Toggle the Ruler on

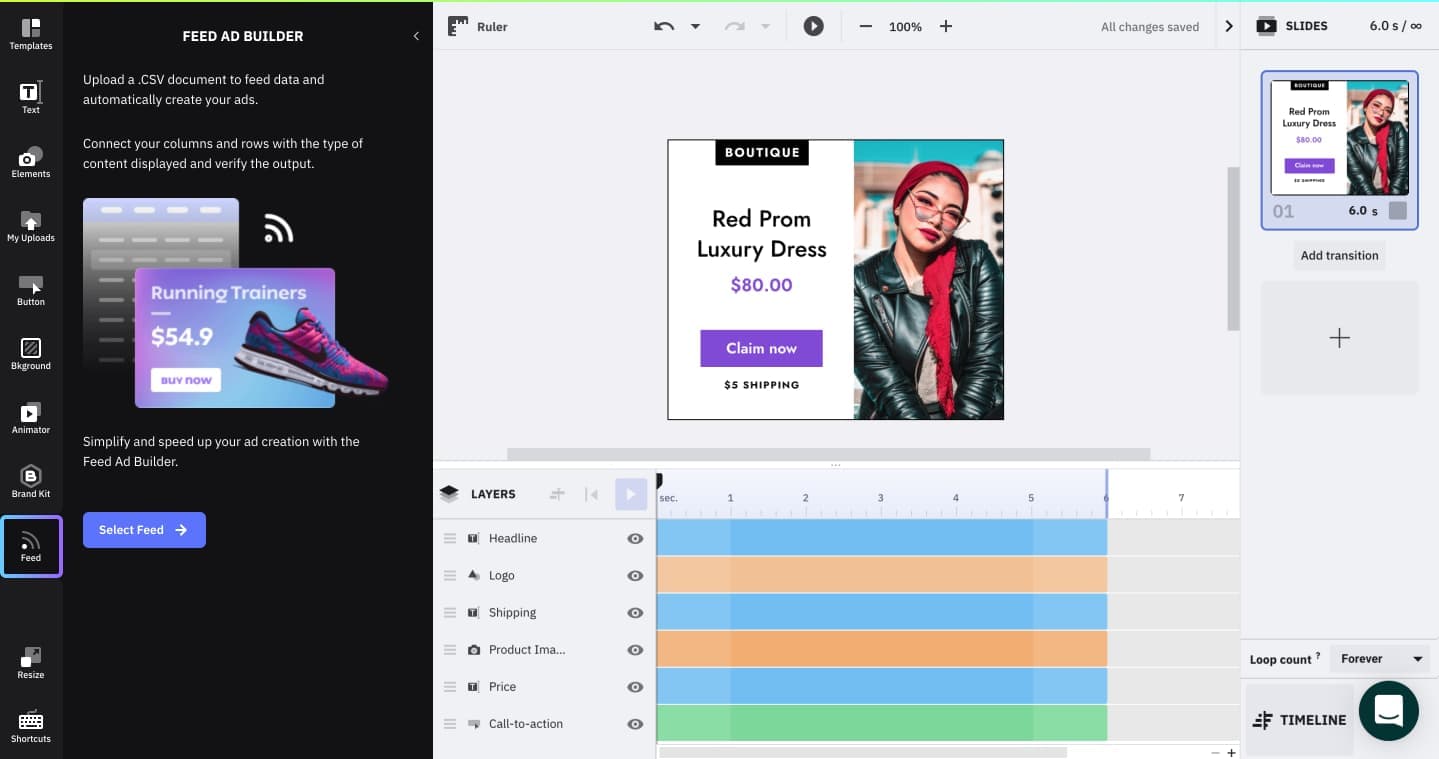[x=477, y=26]
